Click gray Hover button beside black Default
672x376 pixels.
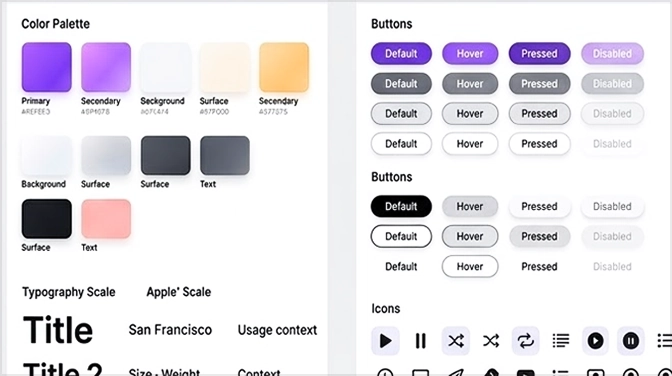coord(470,206)
